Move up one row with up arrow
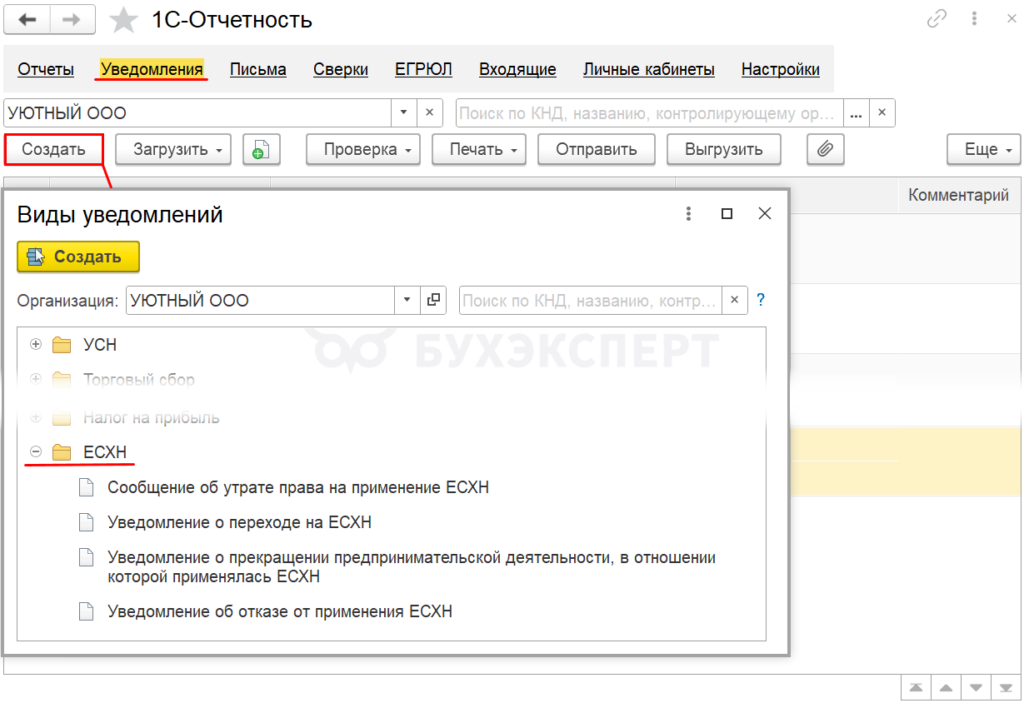The image size is (1024, 703). (946, 688)
